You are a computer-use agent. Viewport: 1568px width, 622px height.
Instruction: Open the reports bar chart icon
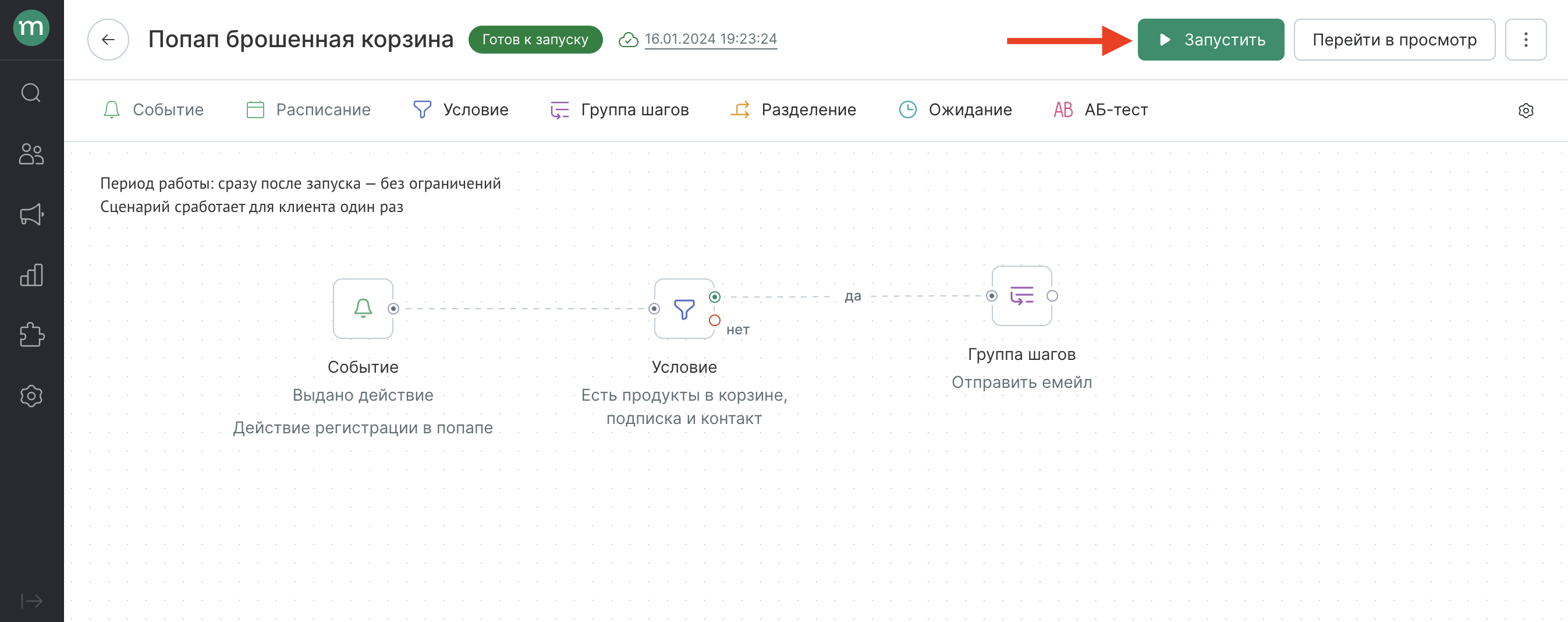pos(31,275)
